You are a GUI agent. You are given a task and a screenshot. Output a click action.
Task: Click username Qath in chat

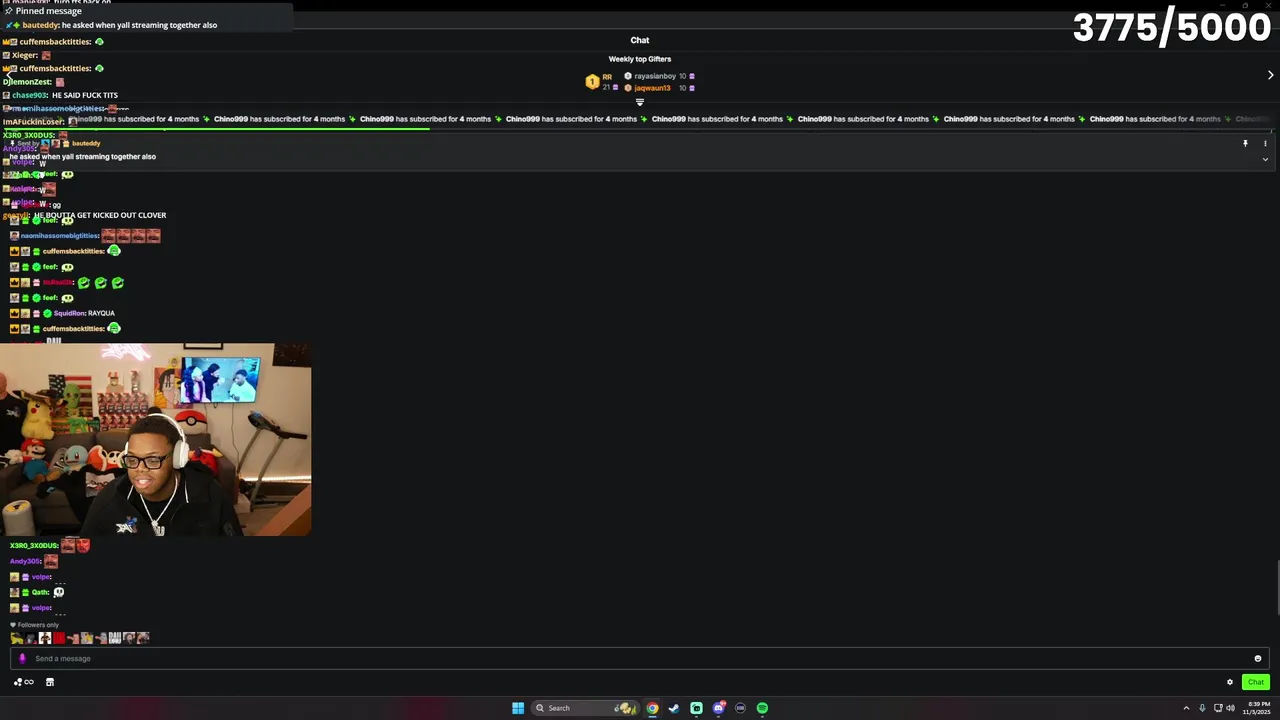[x=40, y=592]
